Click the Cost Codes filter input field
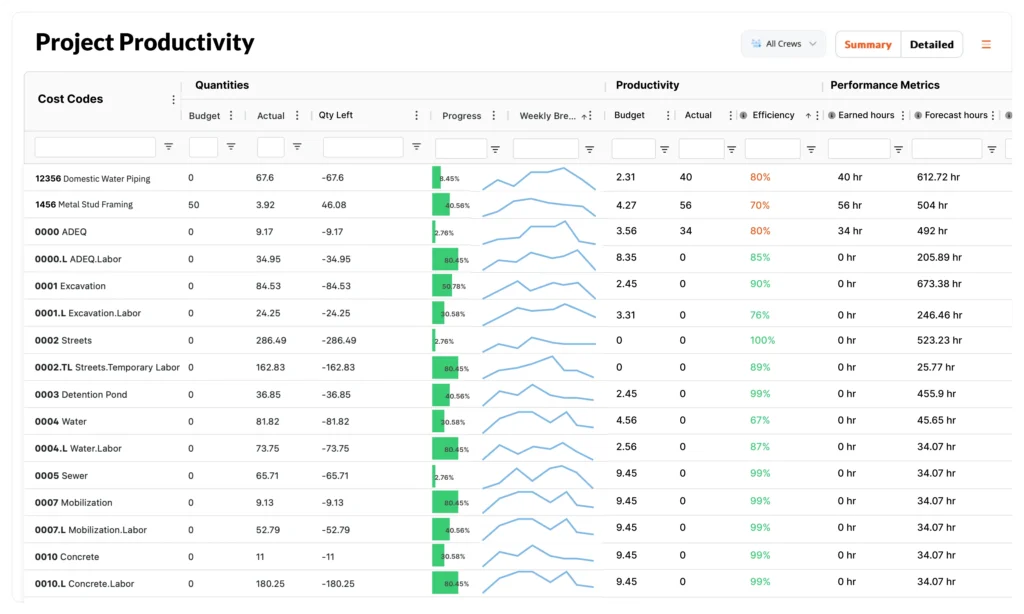Image resolution: width=1024 pixels, height=614 pixels. 94,146
